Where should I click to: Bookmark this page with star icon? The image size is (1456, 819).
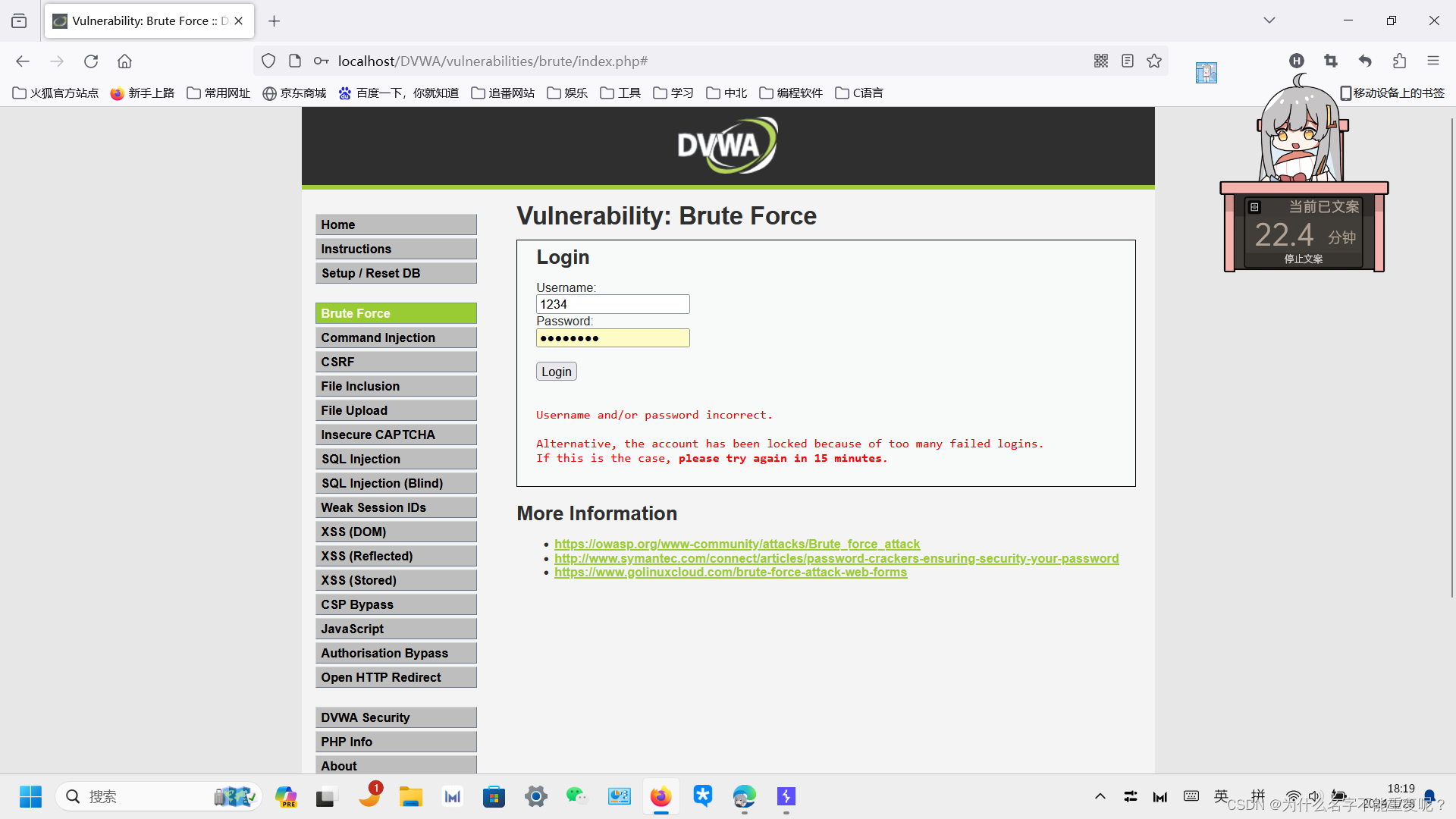click(1154, 61)
